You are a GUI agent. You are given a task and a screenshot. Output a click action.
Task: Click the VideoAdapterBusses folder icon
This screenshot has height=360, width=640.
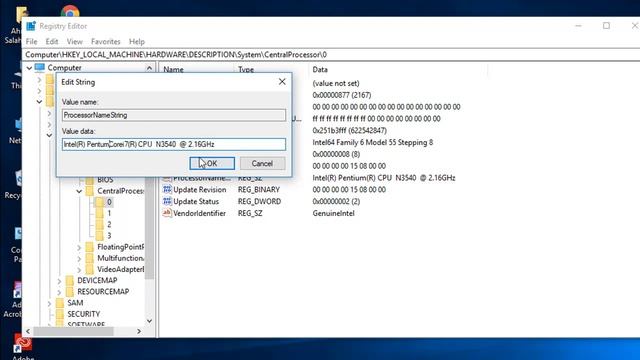click(90, 269)
